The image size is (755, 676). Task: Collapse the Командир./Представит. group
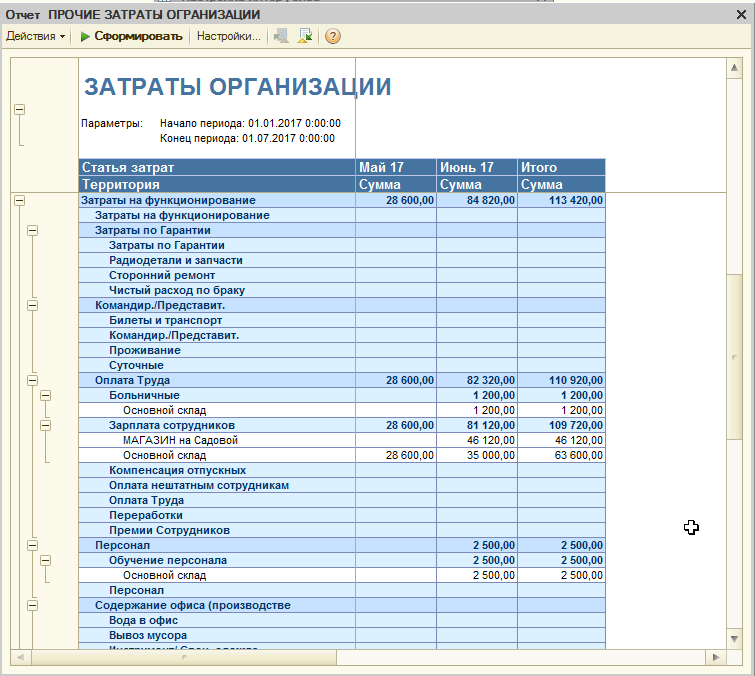pyautogui.click(x=32, y=306)
